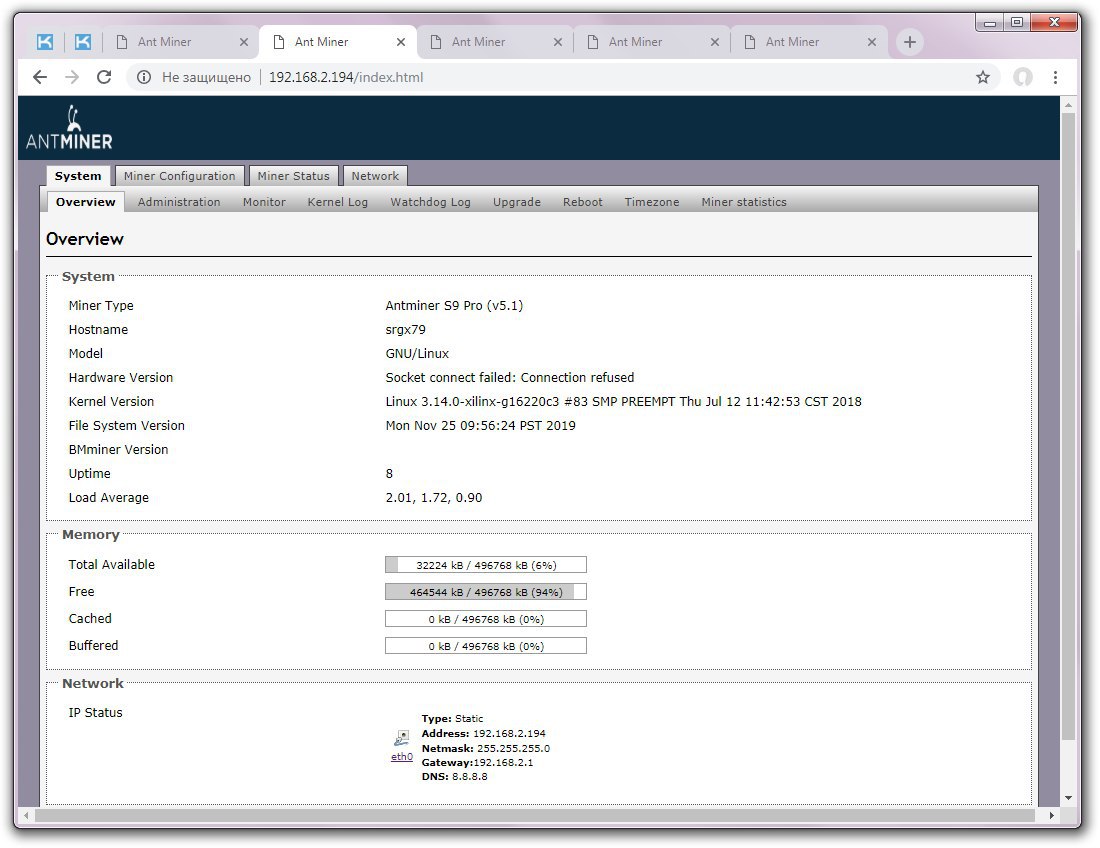Open the Monitor sub-tab
Viewport: 1100px width, 848px height.
point(264,202)
